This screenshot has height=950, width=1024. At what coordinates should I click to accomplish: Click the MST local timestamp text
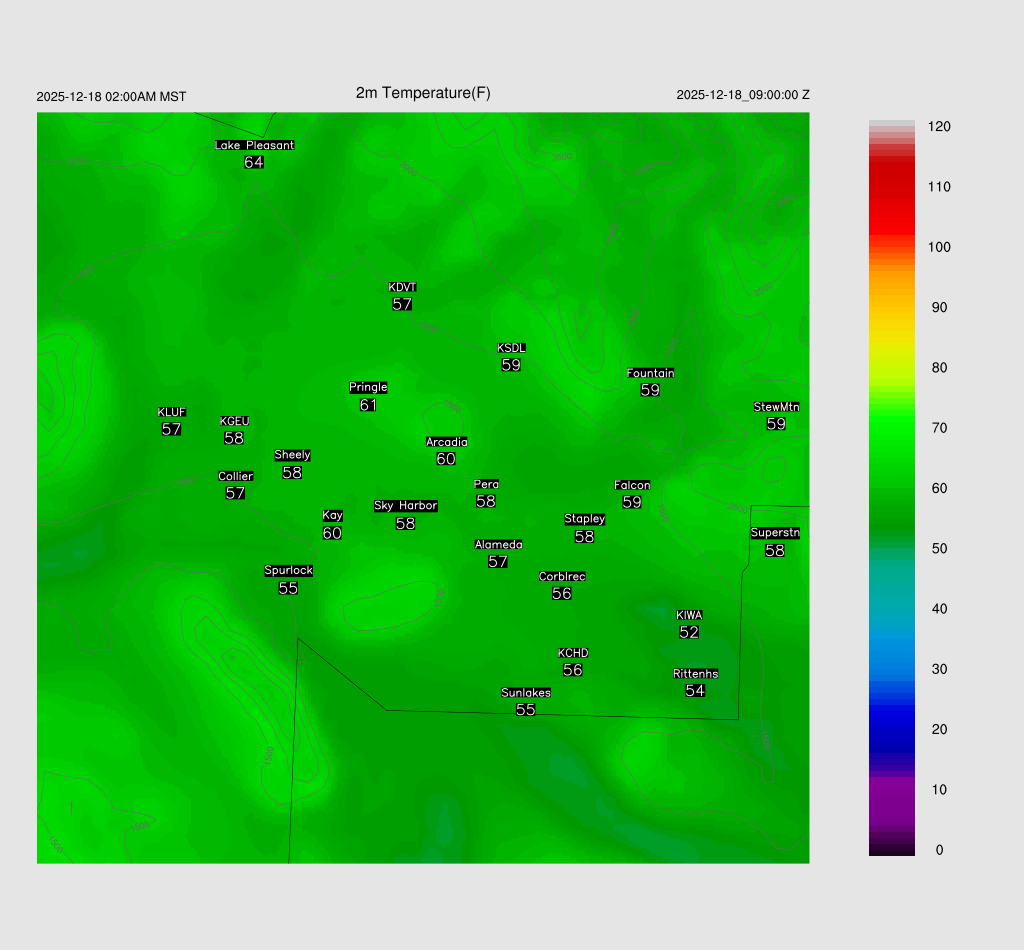coord(111,97)
